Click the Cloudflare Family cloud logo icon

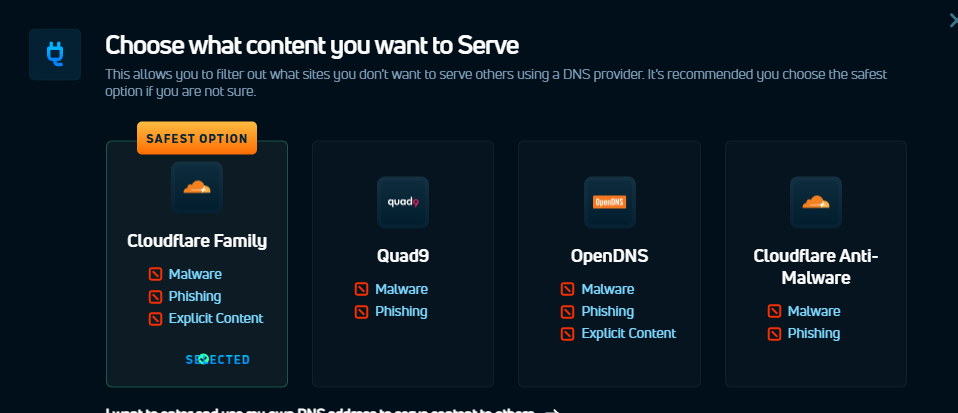(x=197, y=187)
